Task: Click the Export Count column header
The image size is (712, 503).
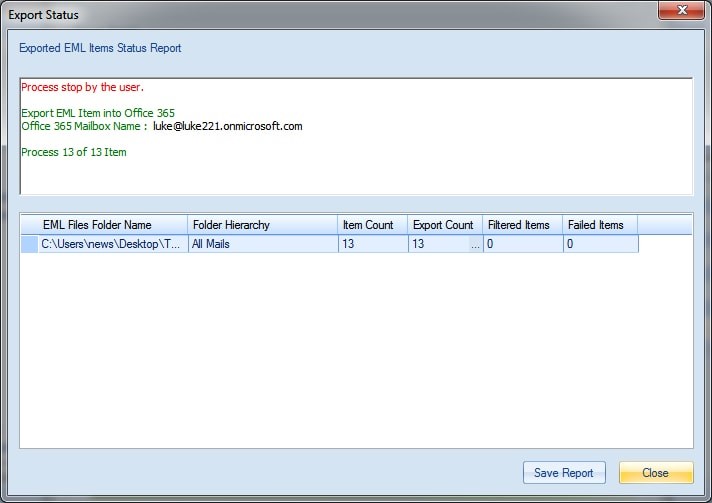Action: click(445, 225)
